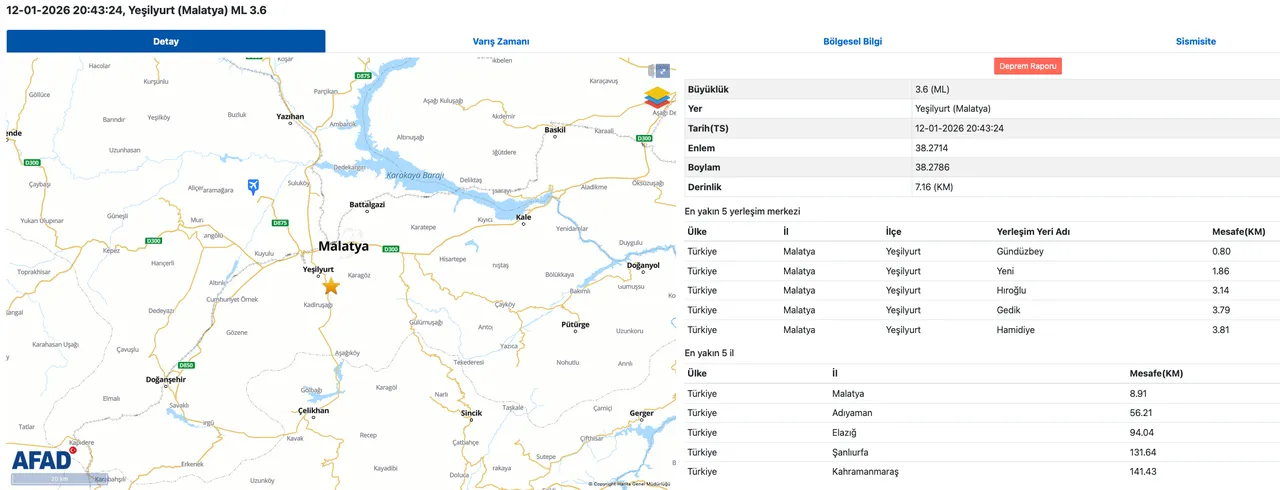This screenshot has width=1280, height=490.
Task: Click the Deprem Raporu button
Action: pos(1028,66)
